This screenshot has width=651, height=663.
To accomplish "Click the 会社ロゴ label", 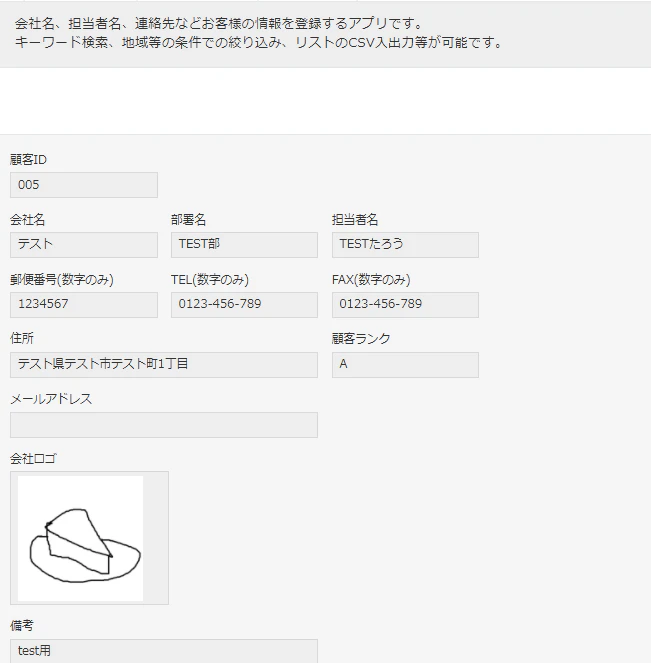I will pyautogui.click(x=33, y=459).
